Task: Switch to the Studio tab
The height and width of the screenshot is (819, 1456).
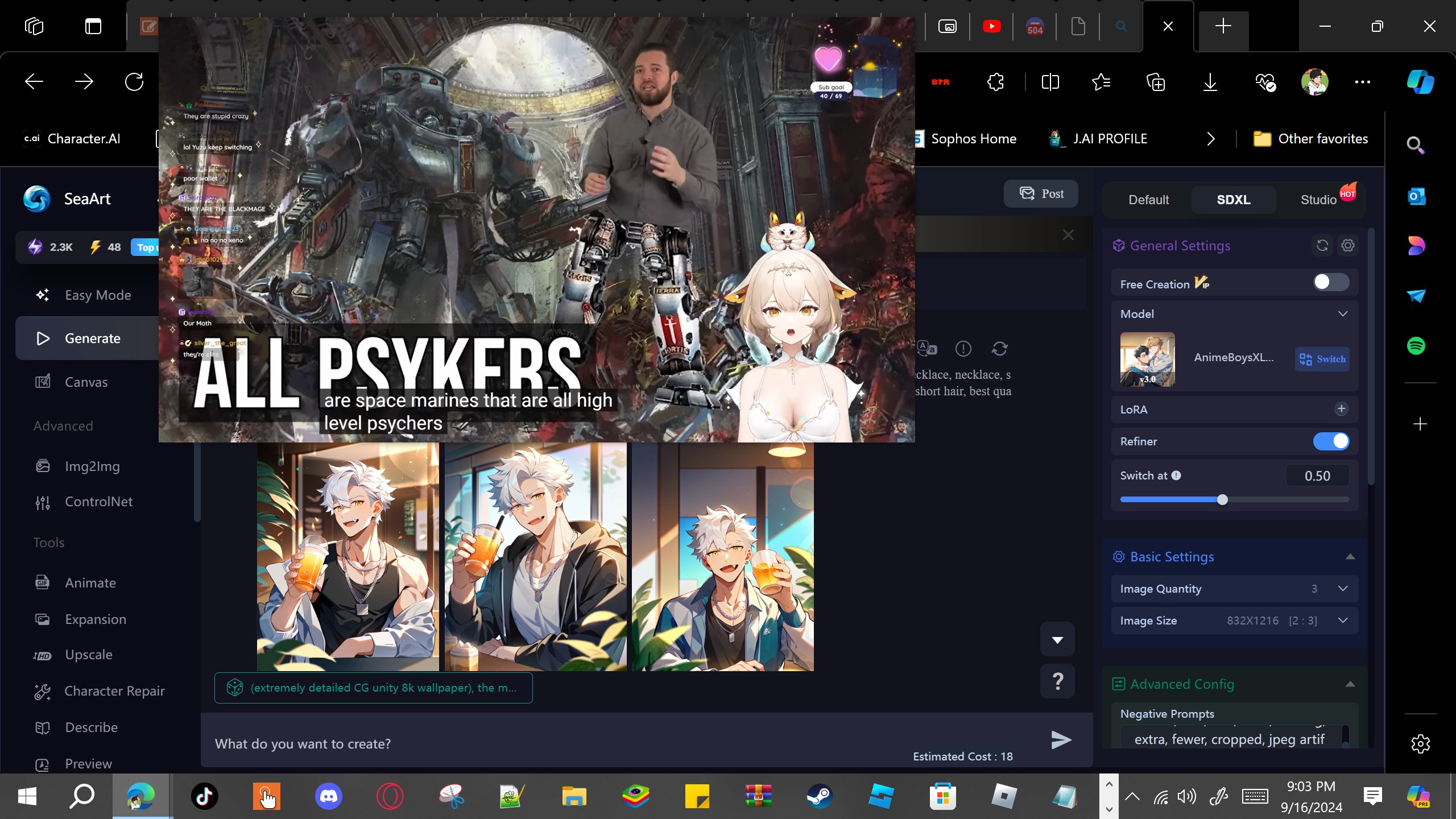Action: (1318, 200)
